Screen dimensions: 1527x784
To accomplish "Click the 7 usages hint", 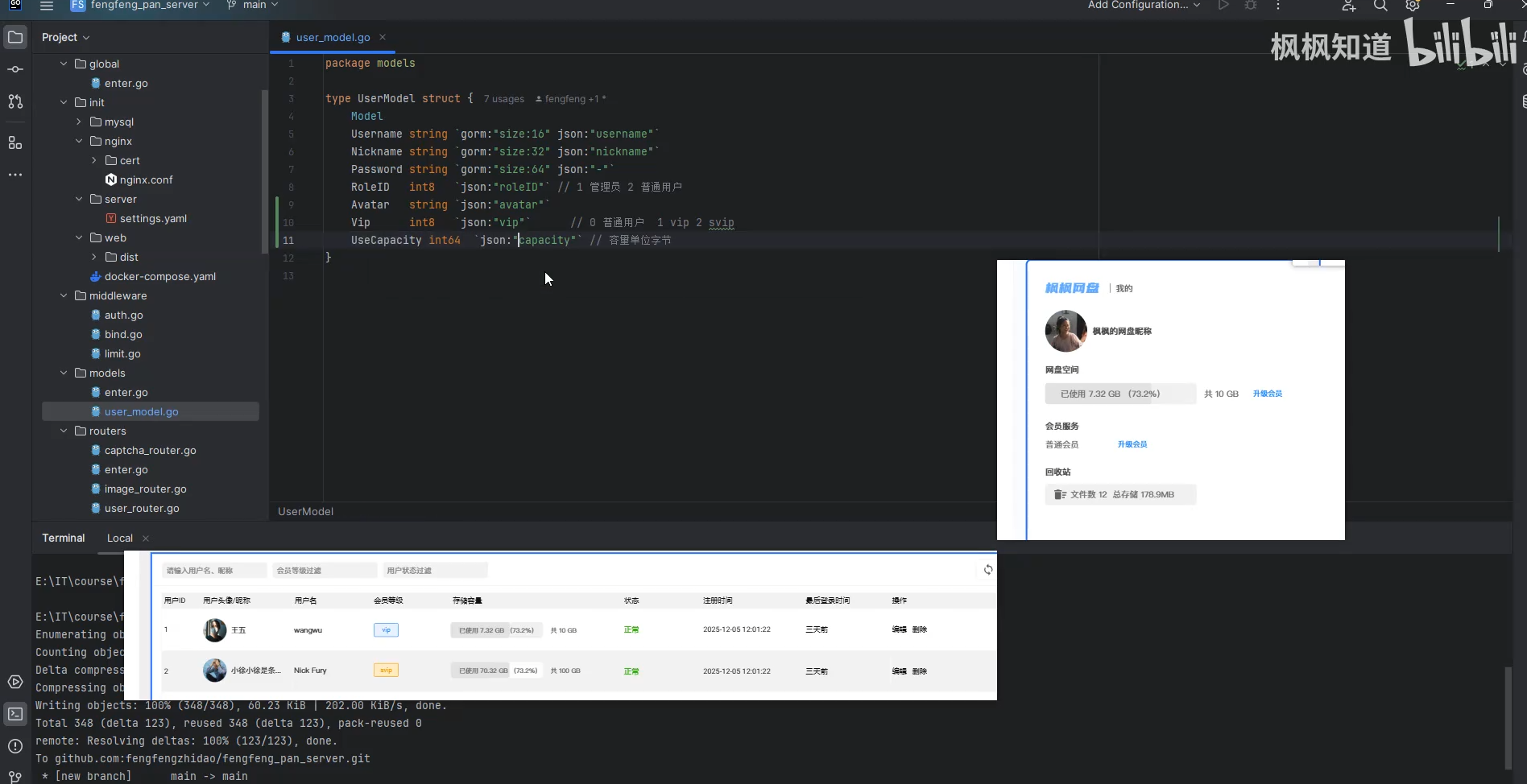I will (x=503, y=99).
